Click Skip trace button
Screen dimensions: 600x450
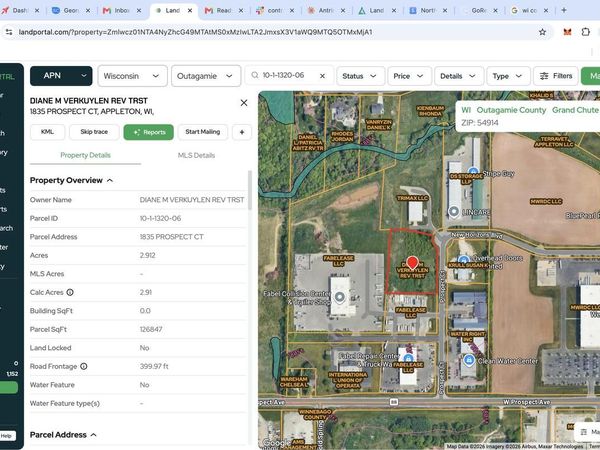coord(94,132)
